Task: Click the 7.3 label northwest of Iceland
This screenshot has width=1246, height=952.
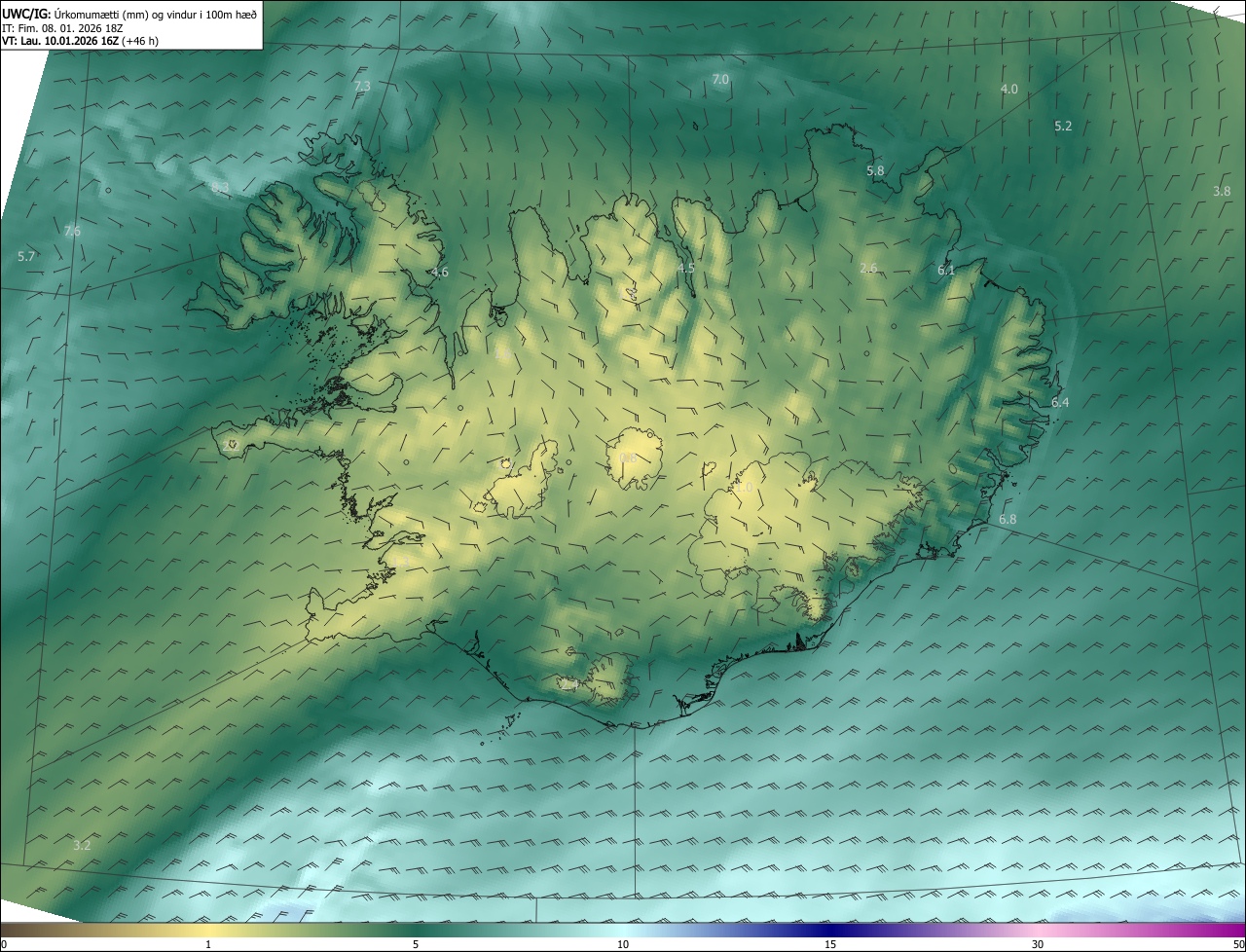Action: click(362, 87)
